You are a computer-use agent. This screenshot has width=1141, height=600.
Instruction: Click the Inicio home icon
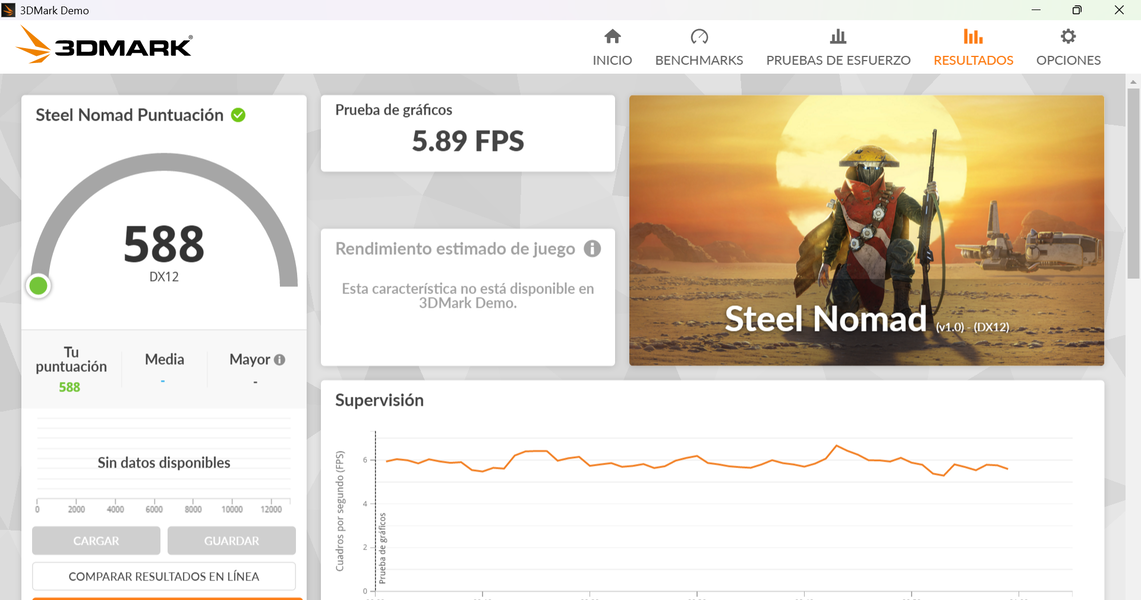coord(612,37)
